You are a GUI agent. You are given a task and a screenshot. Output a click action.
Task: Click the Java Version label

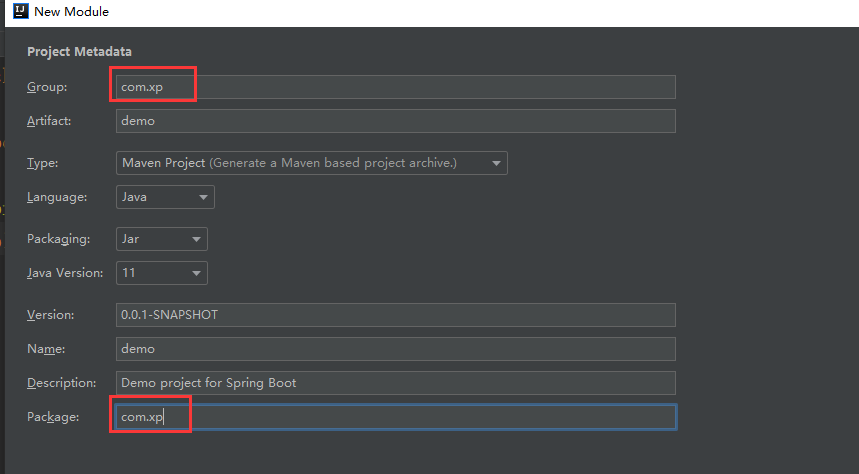pyautogui.click(x=65, y=273)
